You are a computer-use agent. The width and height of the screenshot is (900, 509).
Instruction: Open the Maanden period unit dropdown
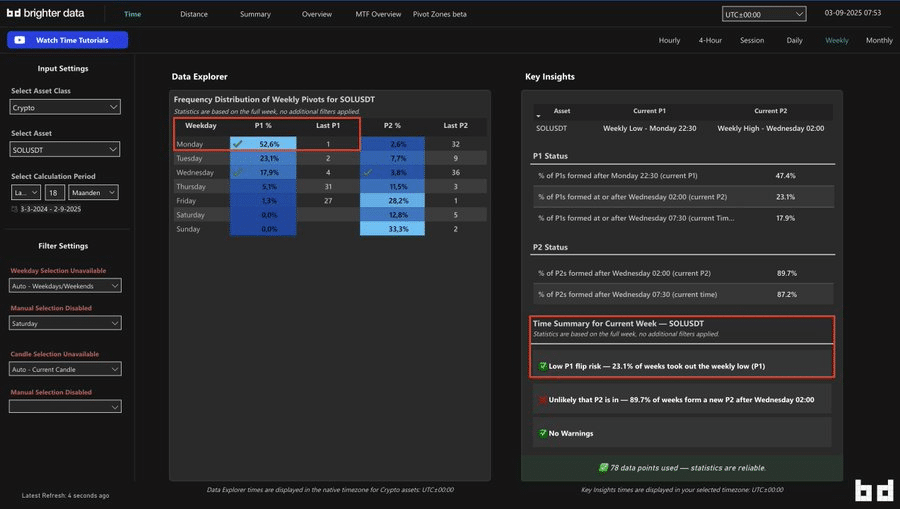pyautogui.click(x=94, y=192)
